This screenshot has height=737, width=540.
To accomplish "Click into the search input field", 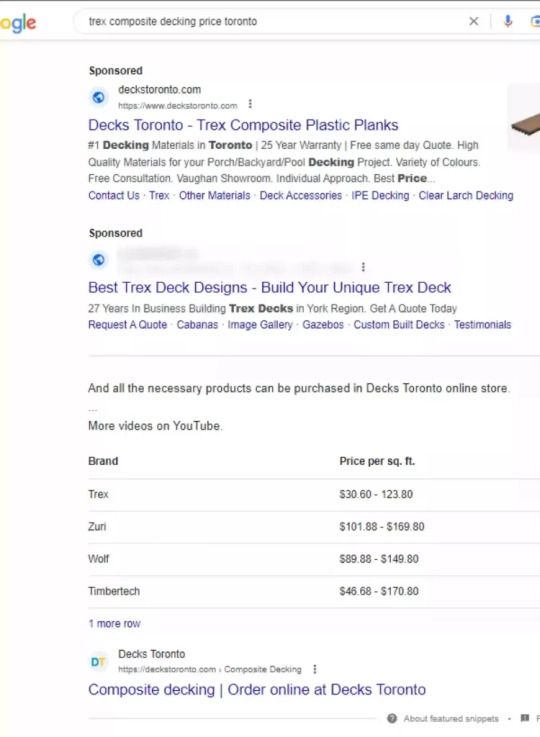I will [275, 21].
